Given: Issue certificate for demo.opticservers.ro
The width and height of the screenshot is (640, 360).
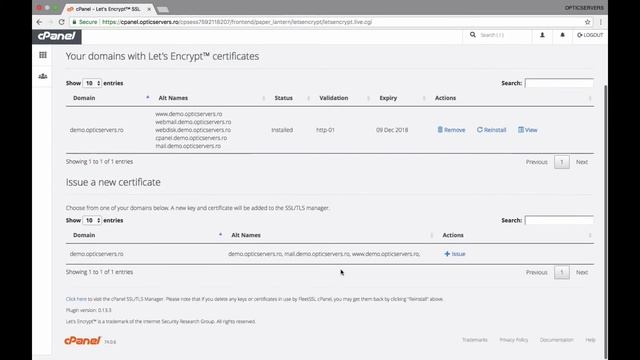Looking at the screenshot, I should tap(455, 254).
